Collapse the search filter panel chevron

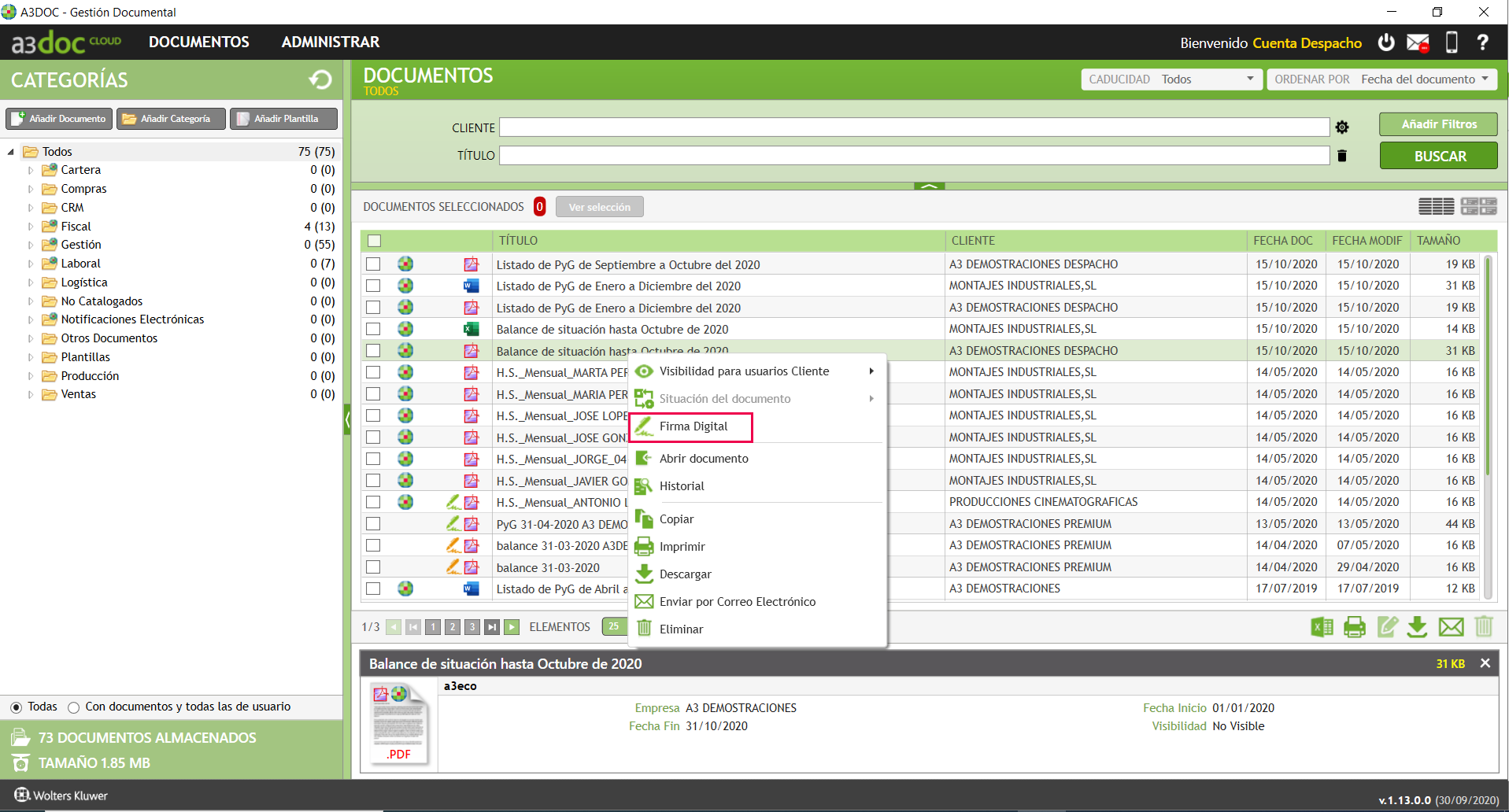929,186
